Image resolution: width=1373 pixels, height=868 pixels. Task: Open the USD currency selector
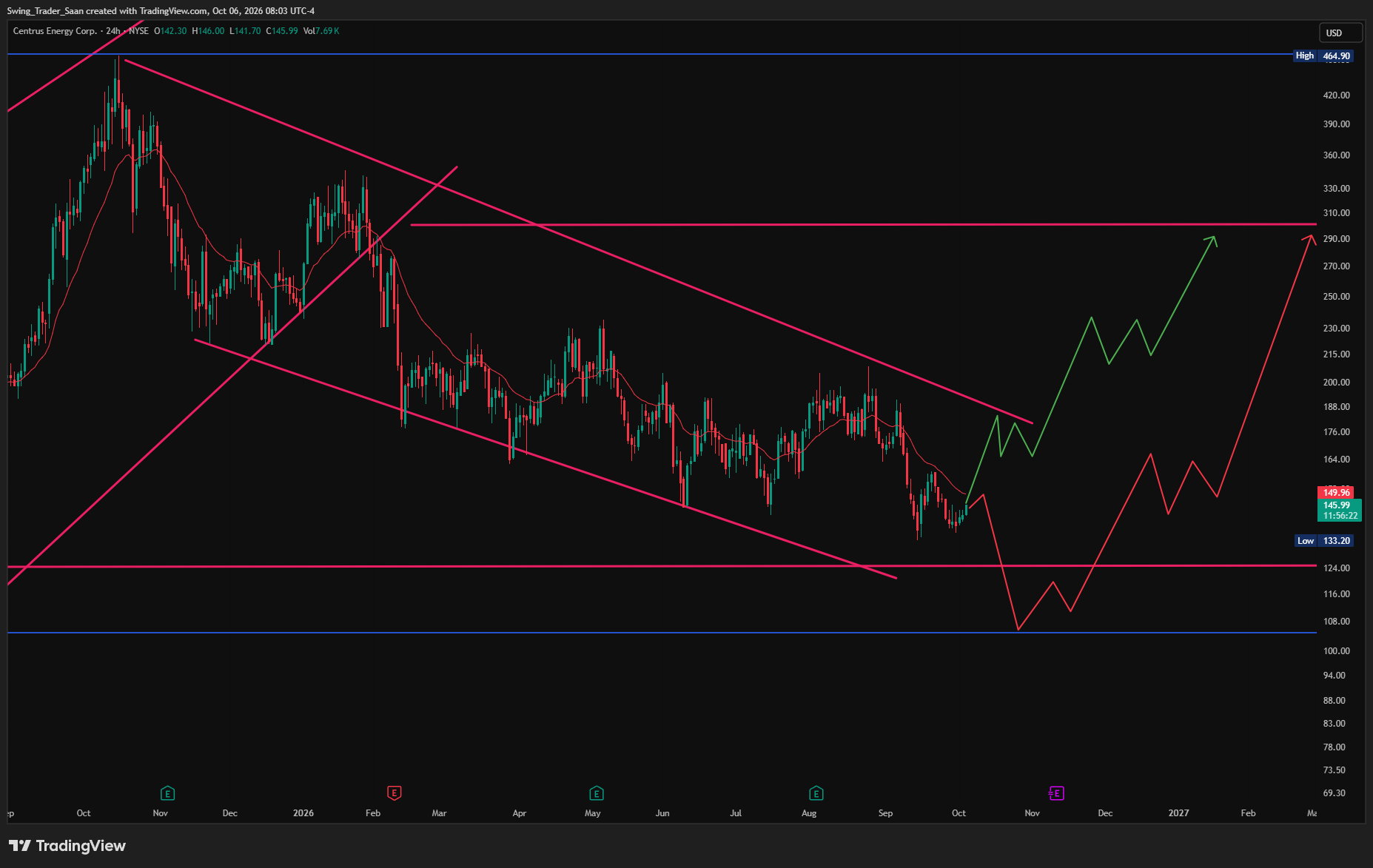1340,33
